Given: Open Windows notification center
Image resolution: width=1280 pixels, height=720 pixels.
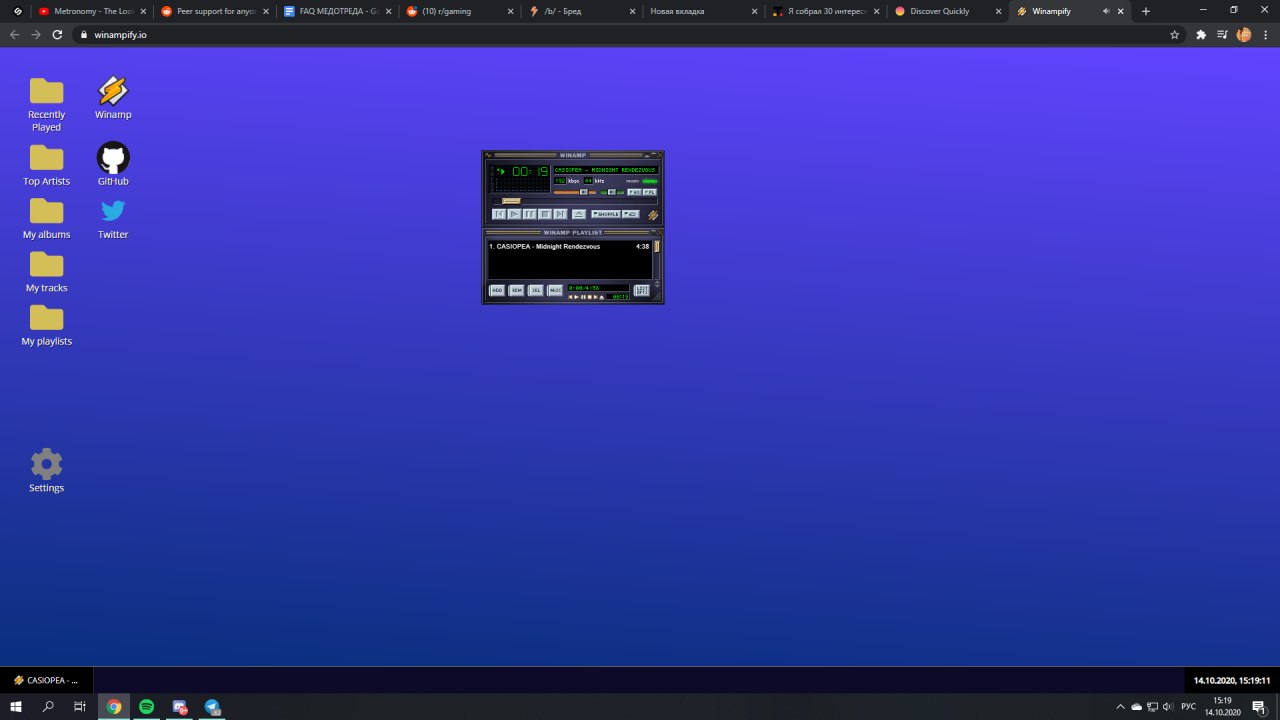Looking at the screenshot, I should pos(1259,706).
